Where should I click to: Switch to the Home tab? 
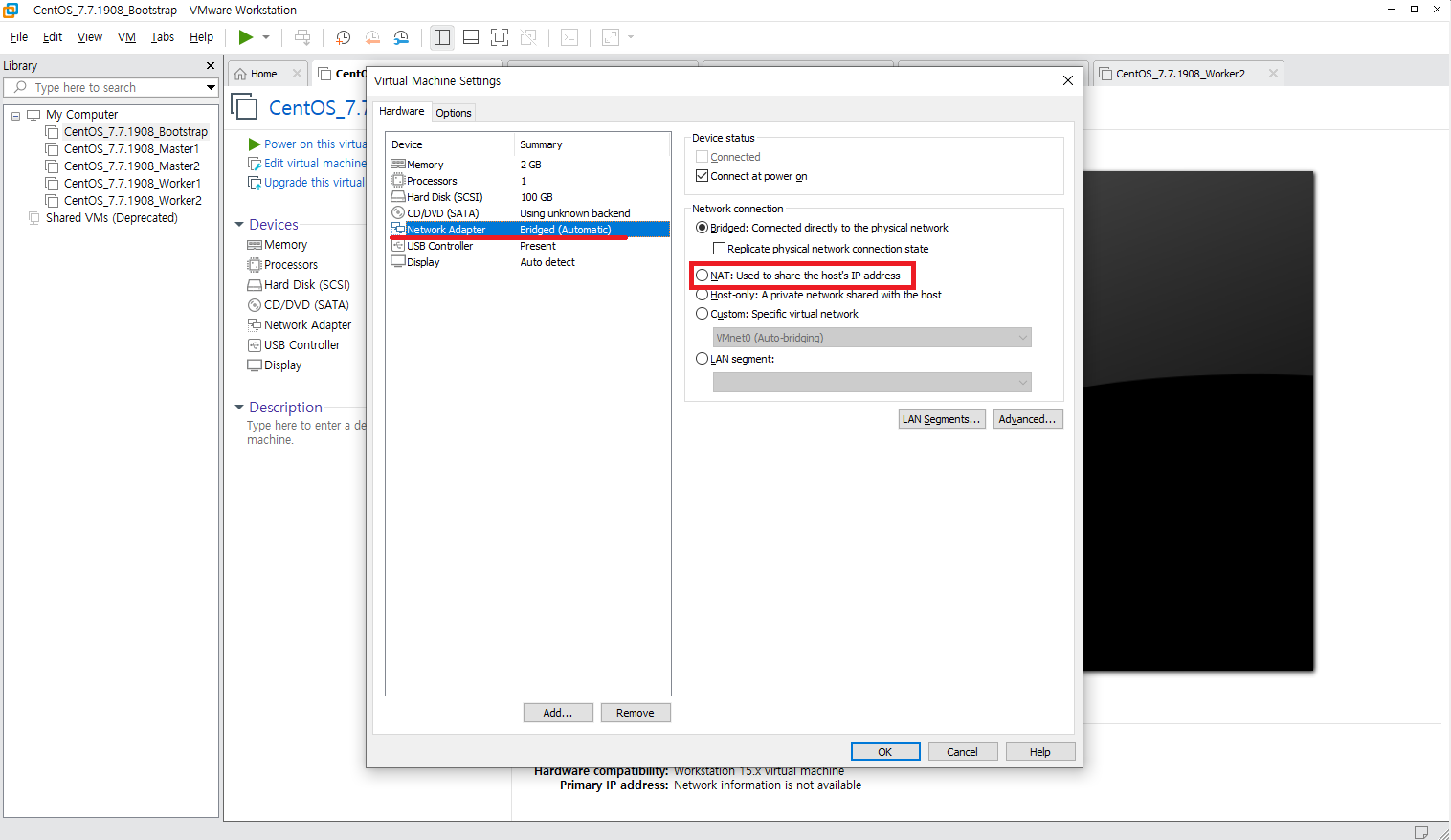pos(263,74)
